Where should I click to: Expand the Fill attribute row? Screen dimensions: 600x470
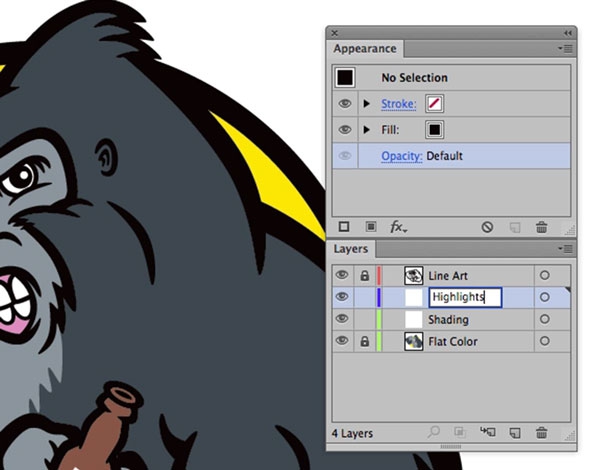pyautogui.click(x=365, y=129)
